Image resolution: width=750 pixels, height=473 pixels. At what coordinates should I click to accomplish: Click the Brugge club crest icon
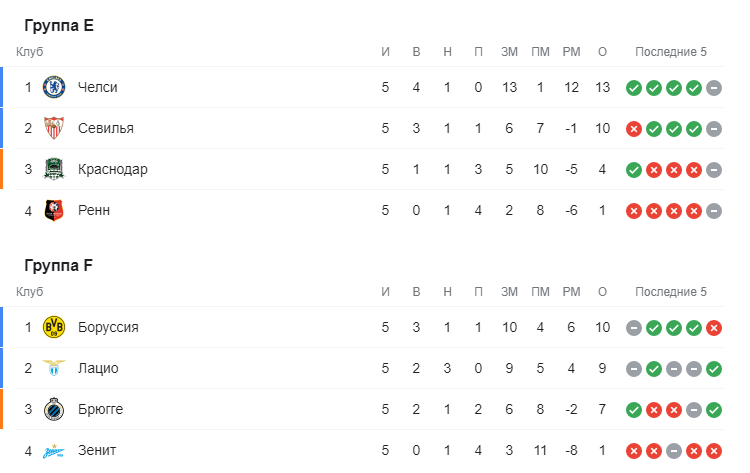[54, 409]
